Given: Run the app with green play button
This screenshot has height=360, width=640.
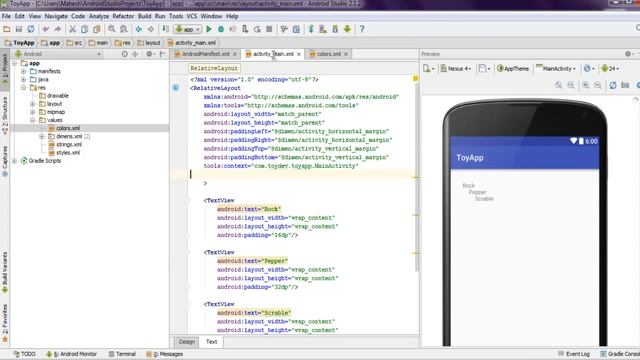Looking at the screenshot, I should 209,29.
